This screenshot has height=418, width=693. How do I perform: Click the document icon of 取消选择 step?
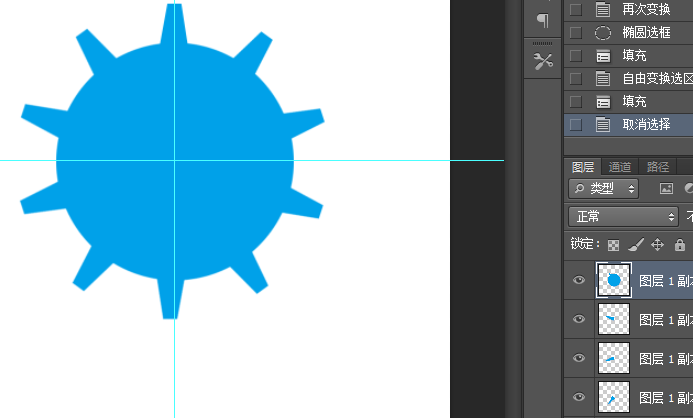pyautogui.click(x=603, y=125)
